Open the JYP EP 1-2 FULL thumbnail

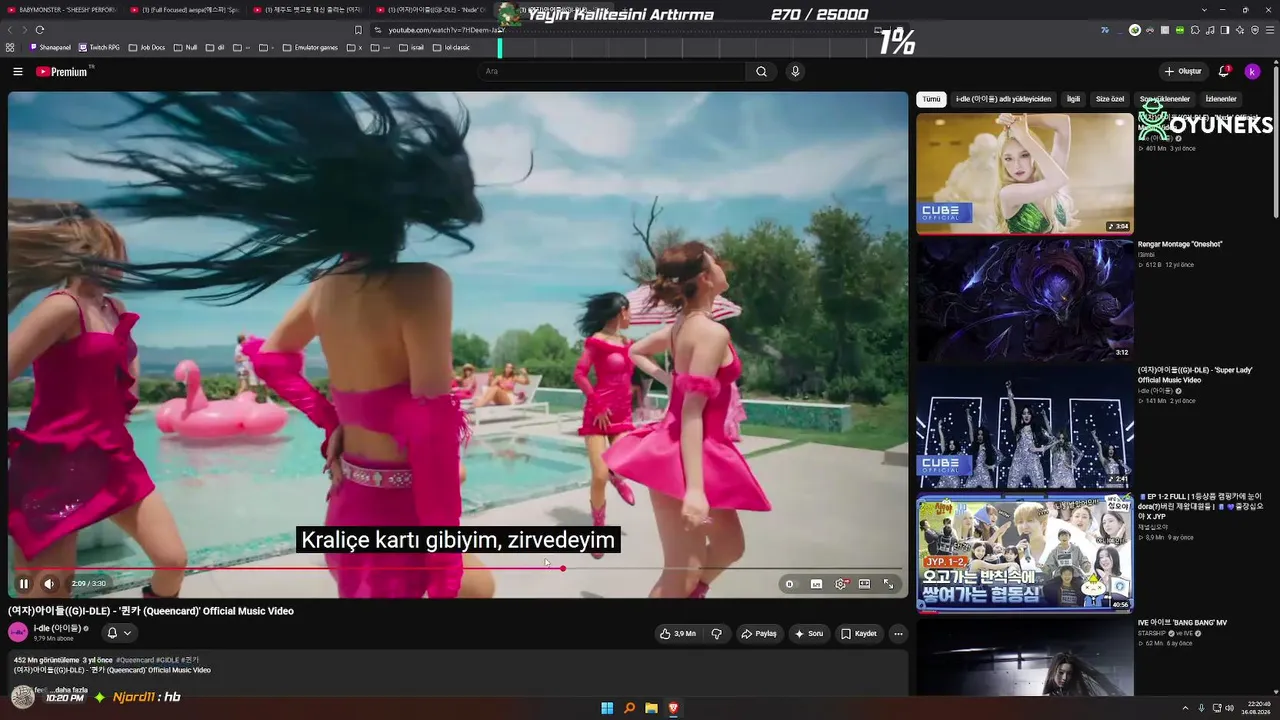[1025, 552]
